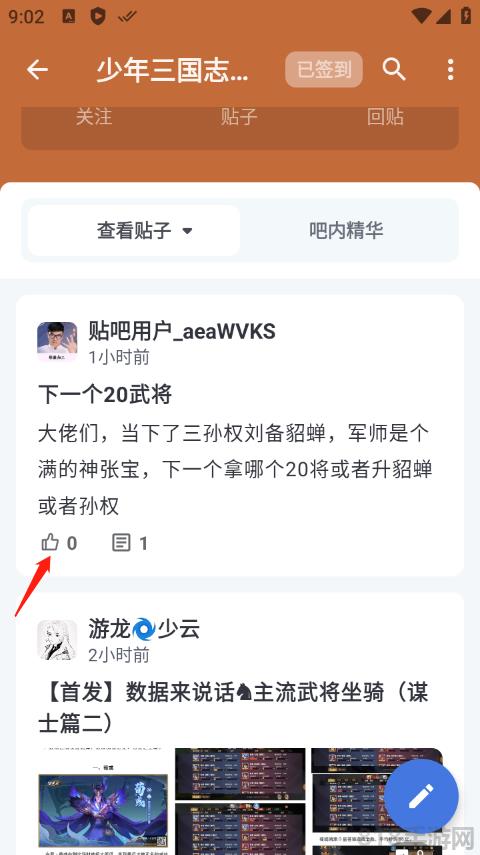Toggle the 已签到 sign-in button
This screenshot has height=855, width=480.
click(x=324, y=70)
